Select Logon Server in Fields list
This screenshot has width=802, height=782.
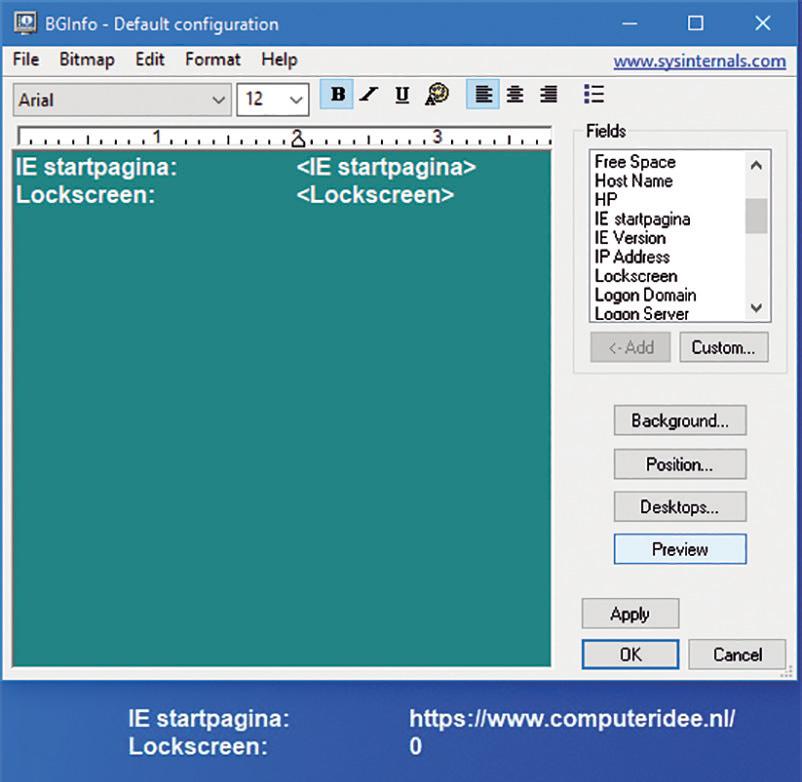point(642,314)
